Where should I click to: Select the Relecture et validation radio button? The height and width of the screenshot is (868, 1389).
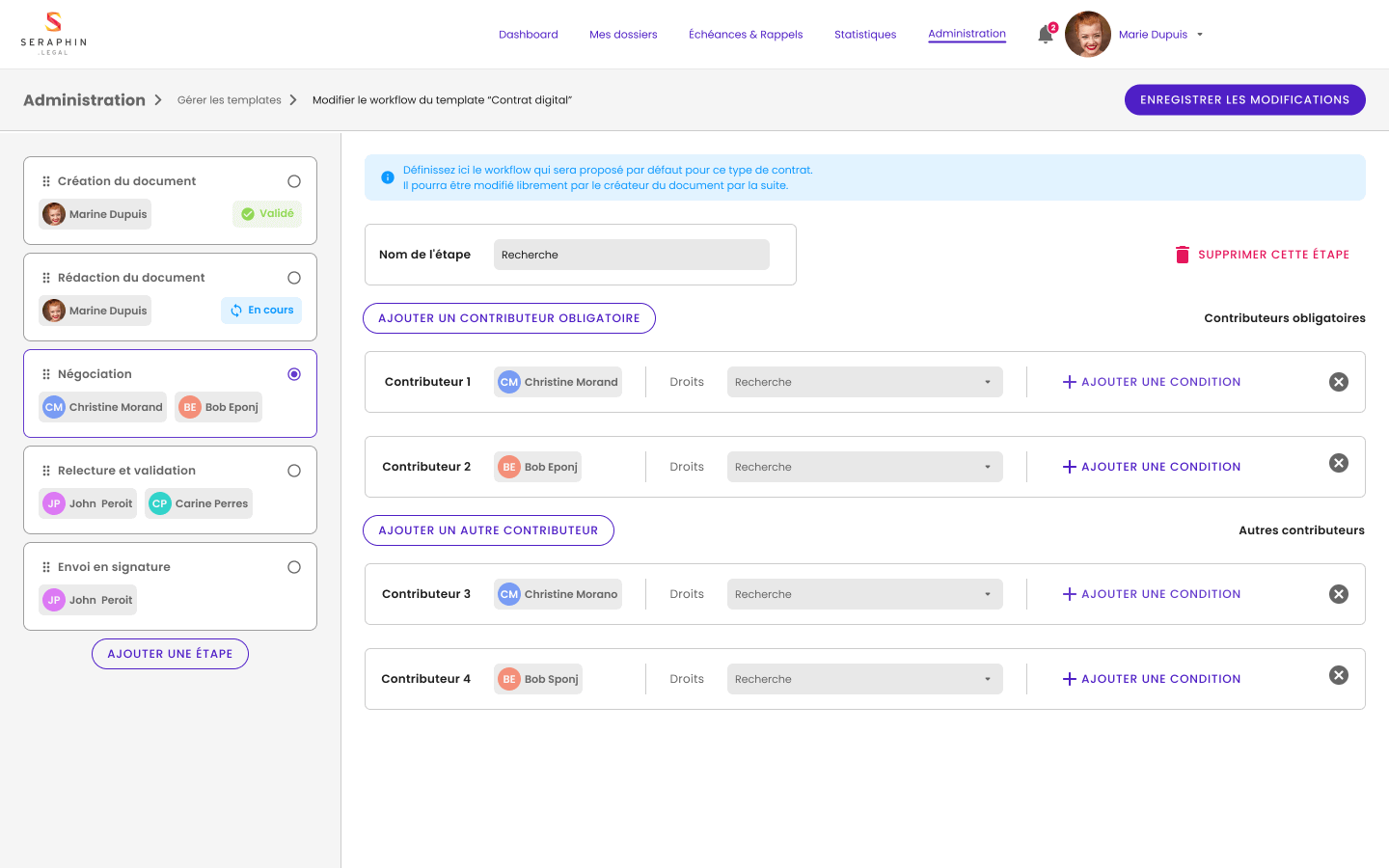click(x=294, y=471)
